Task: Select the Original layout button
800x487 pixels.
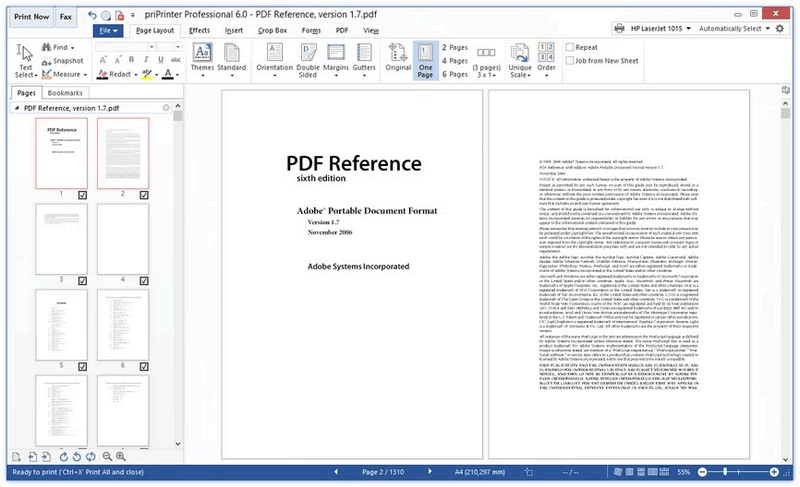Action: pyautogui.click(x=398, y=57)
